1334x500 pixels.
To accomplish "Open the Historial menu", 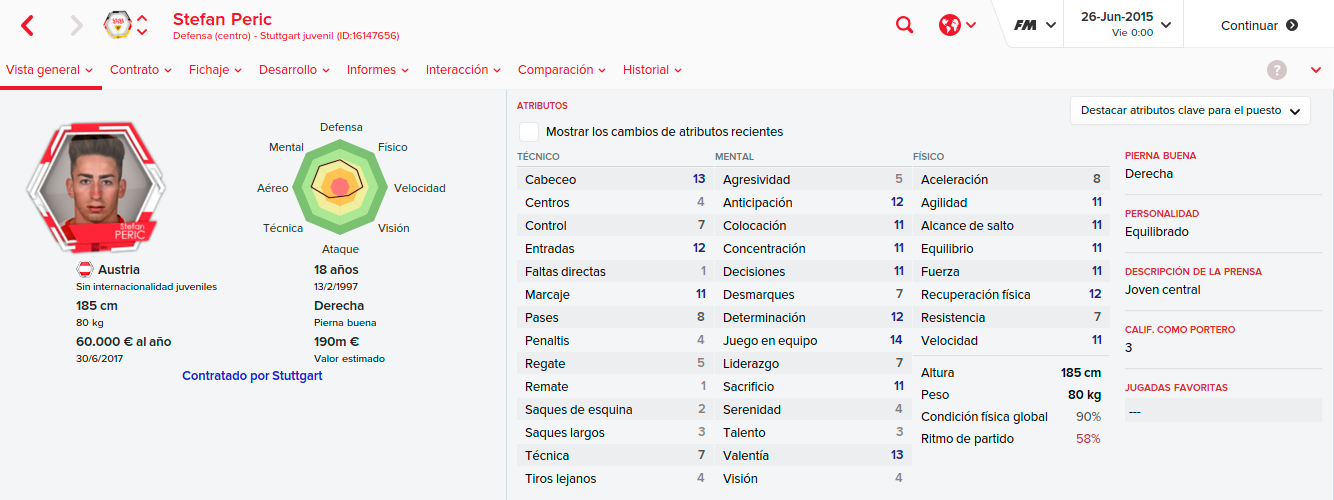I will (x=652, y=70).
